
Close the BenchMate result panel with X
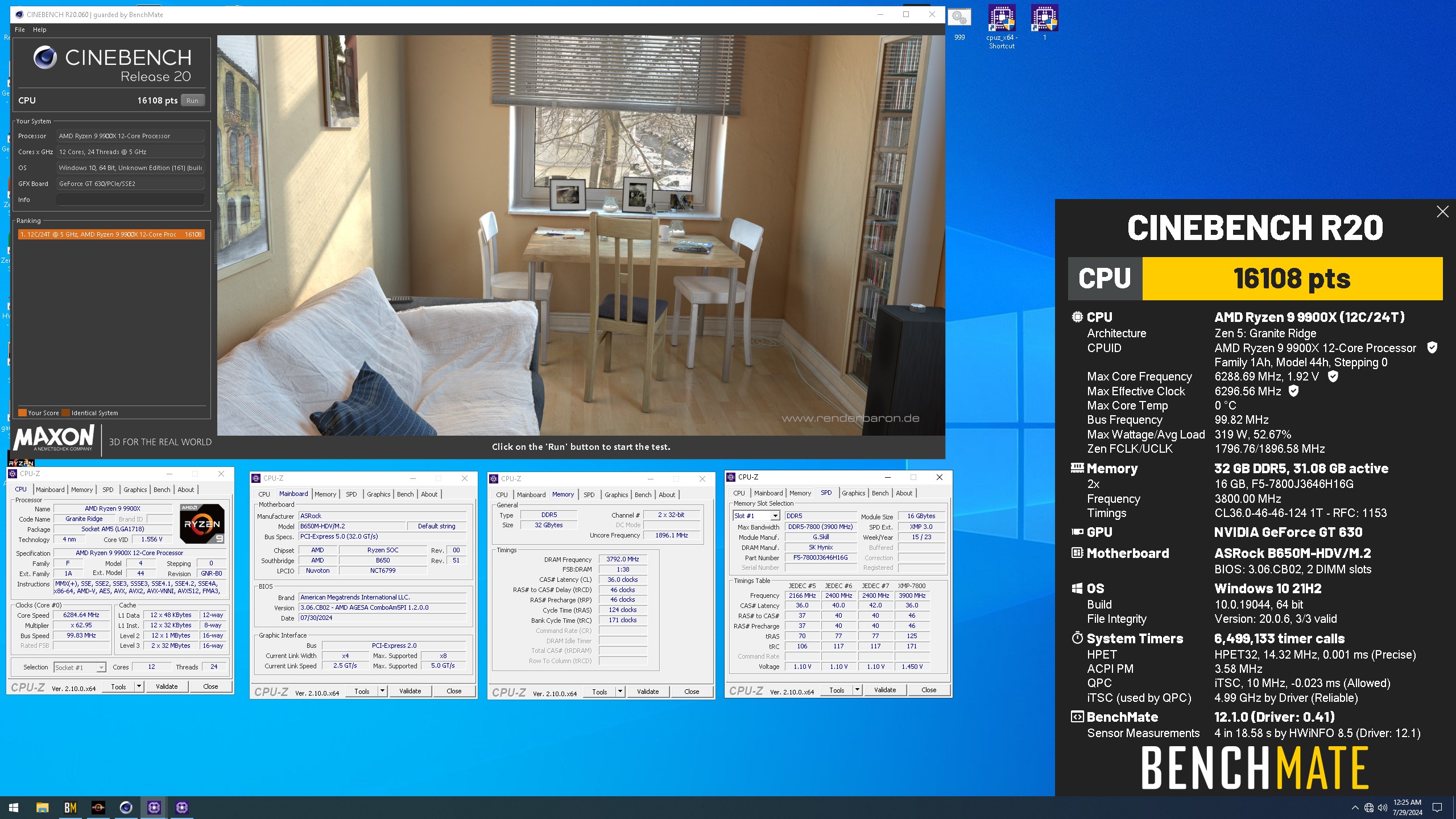1442,212
